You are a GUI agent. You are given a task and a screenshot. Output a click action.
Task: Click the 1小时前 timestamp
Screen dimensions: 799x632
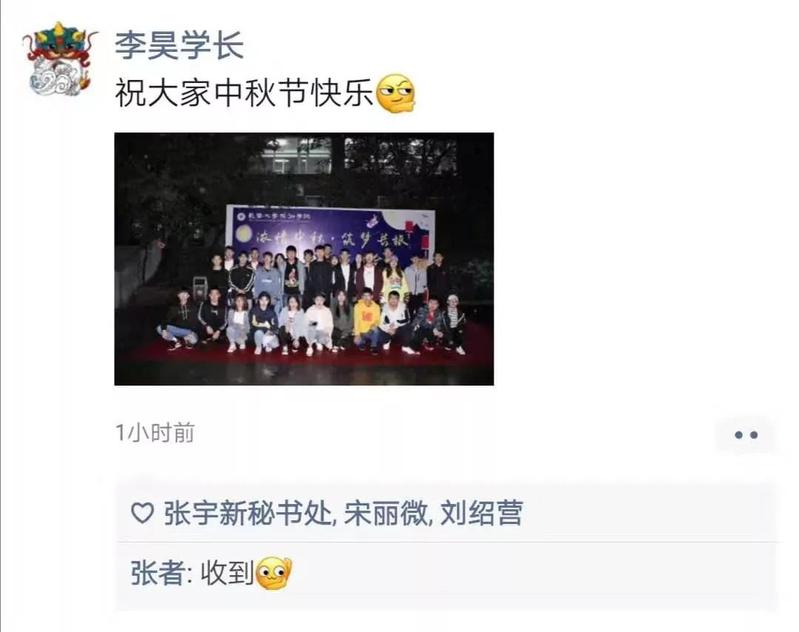pyautogui.click(x=155, y=433)
